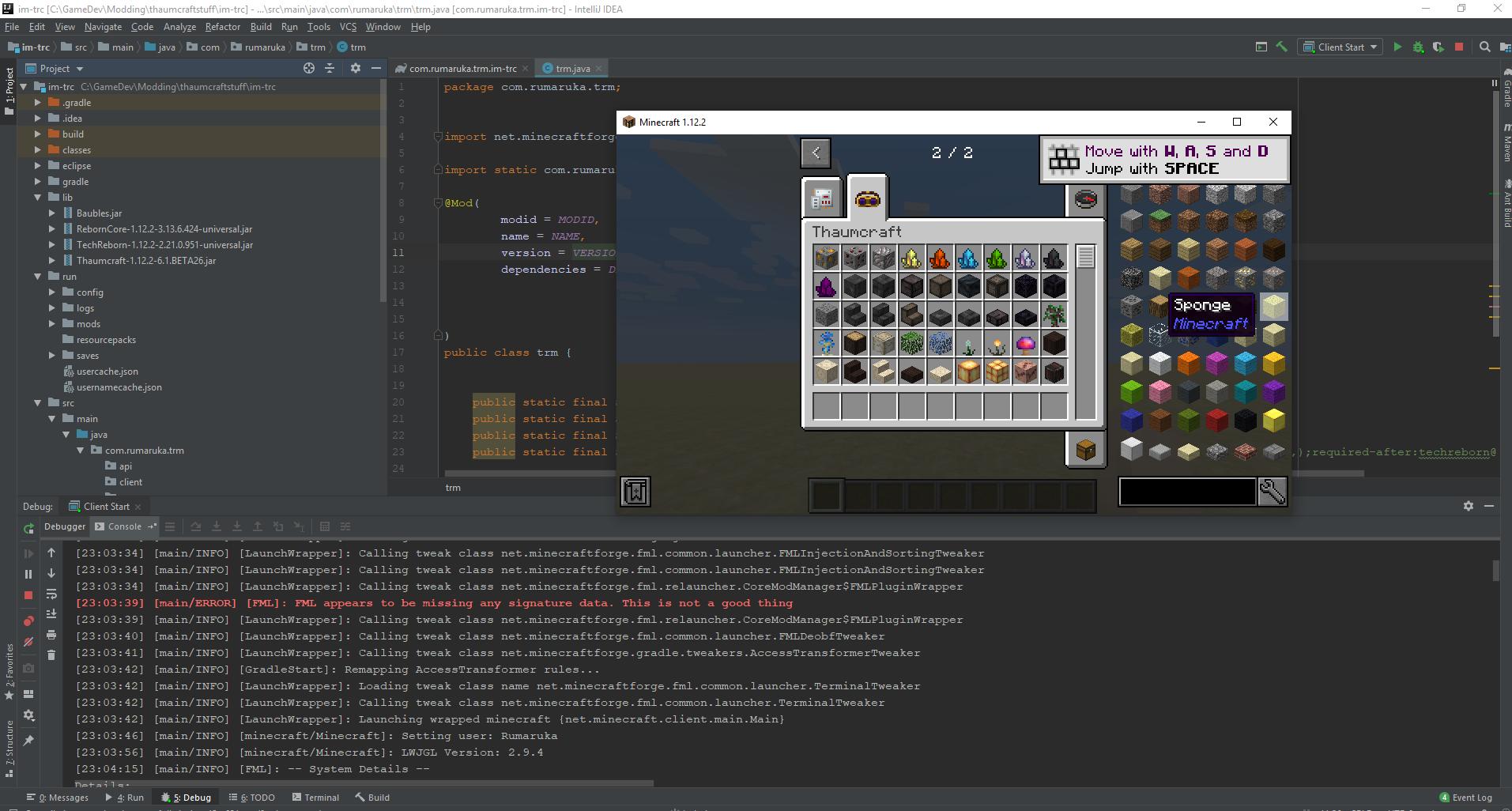Collapse the run folder
The width and height of the screenshot is (1512, 811).
[37, 277]
